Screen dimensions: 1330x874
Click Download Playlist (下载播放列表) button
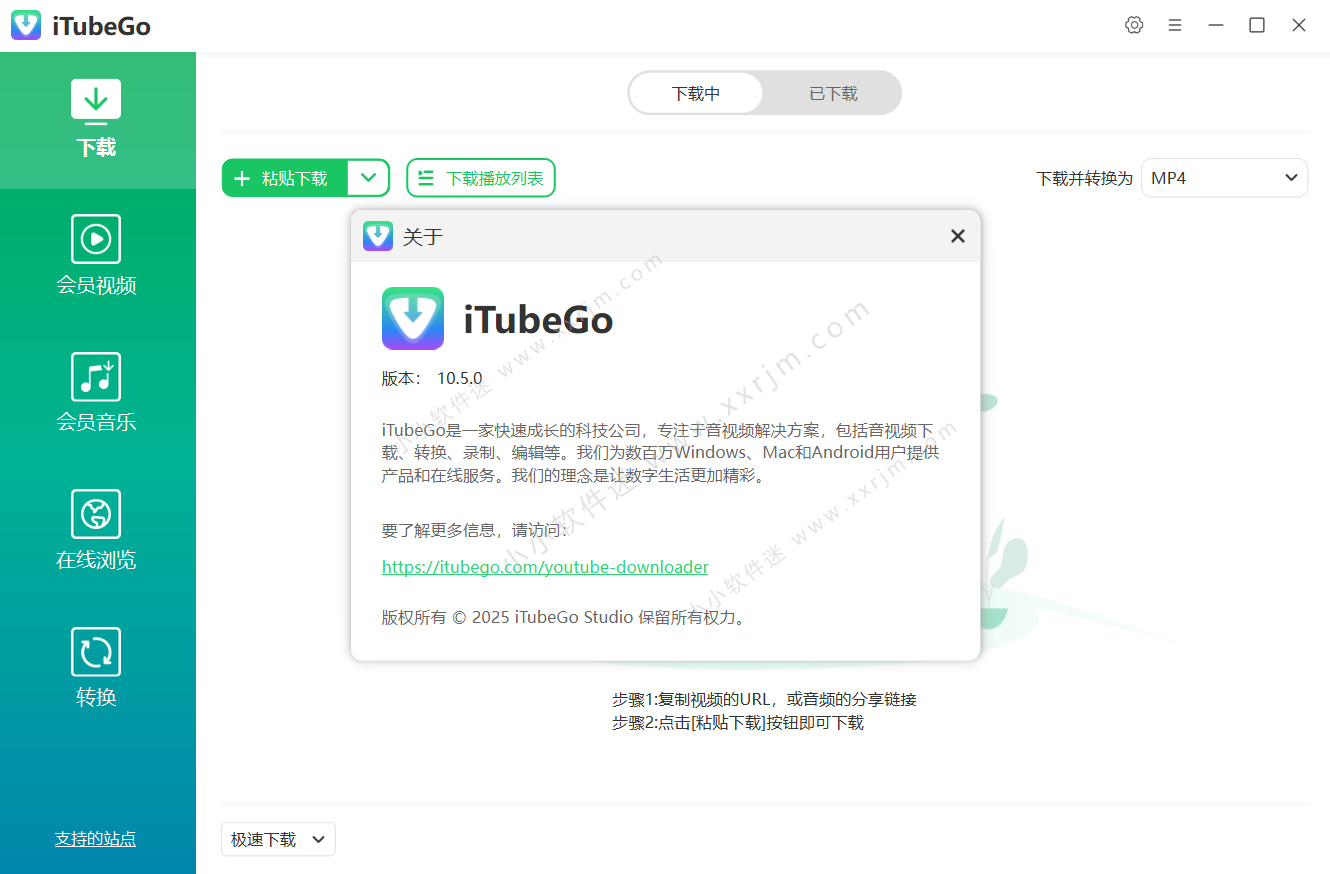481,179
